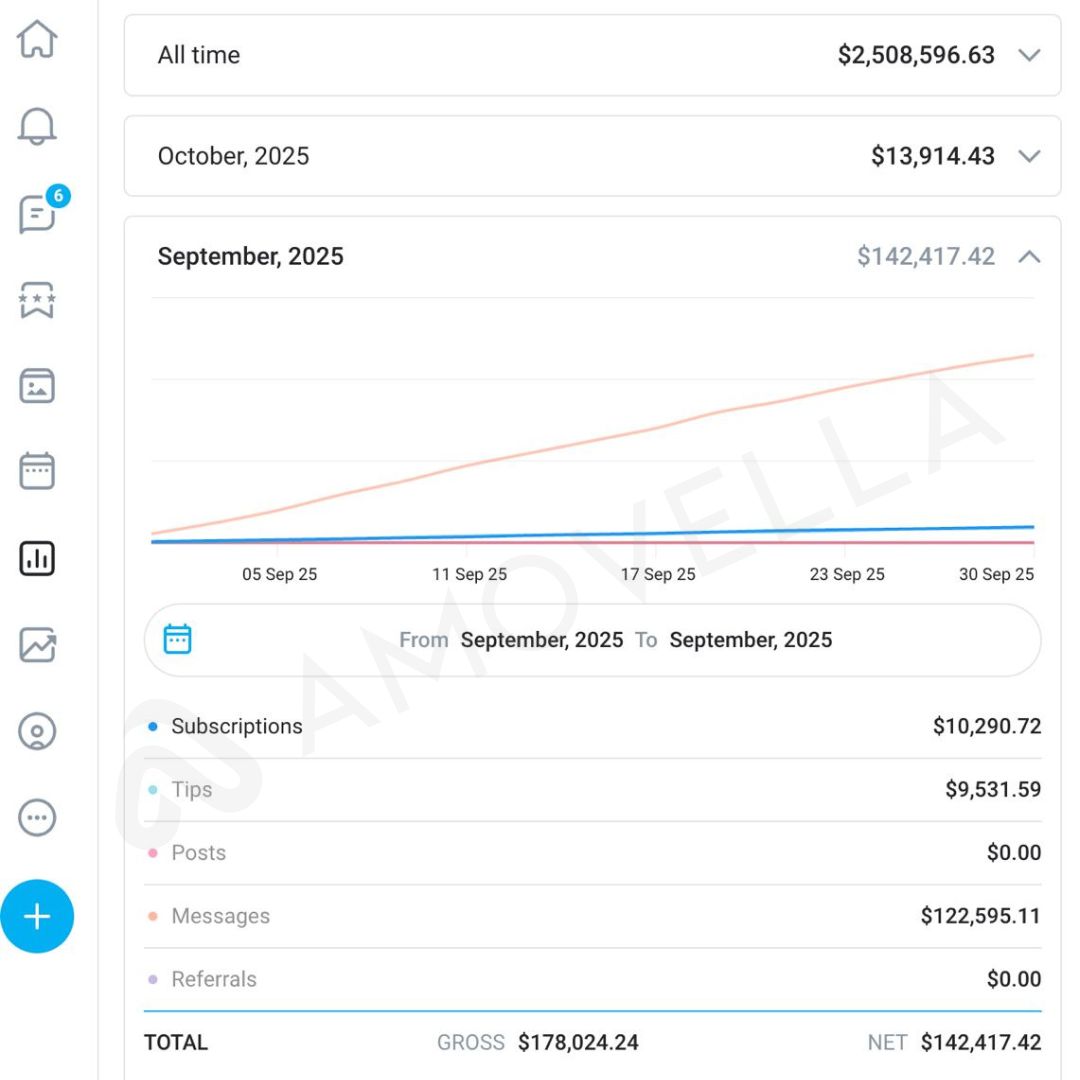
Task: Open the Statements bar chart icon
Action: (37, 559)
